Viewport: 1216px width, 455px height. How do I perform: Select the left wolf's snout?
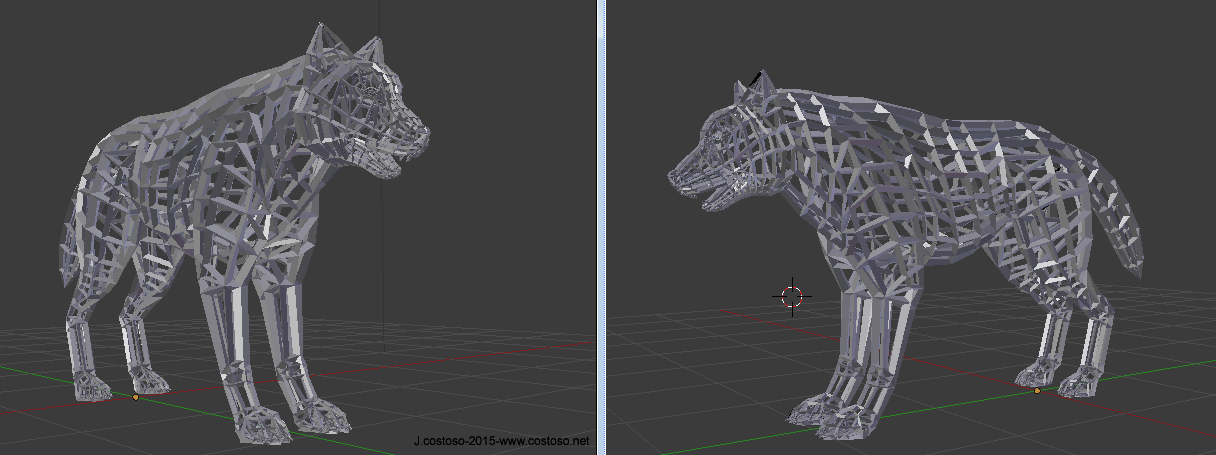410,138
